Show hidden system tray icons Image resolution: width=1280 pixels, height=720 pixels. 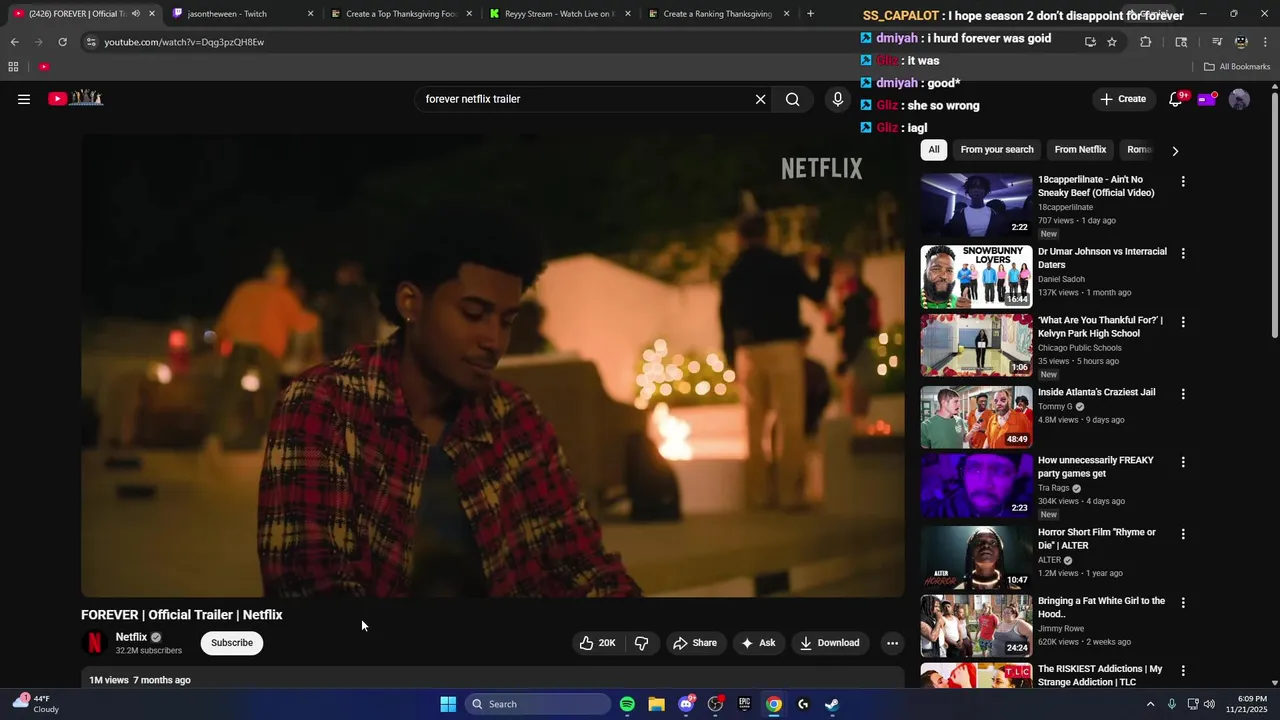click(x=1150, y=704)
